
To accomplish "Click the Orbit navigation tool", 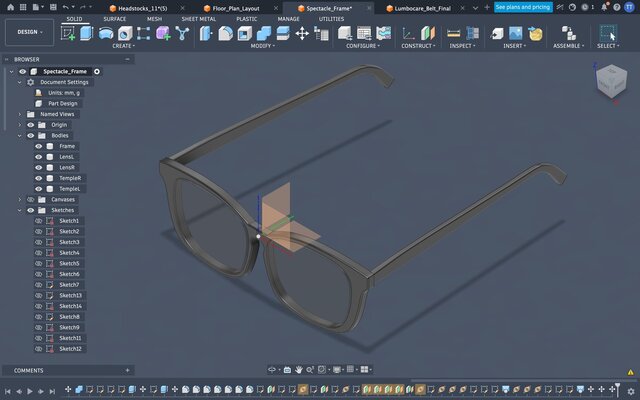I will click(271, 369).
